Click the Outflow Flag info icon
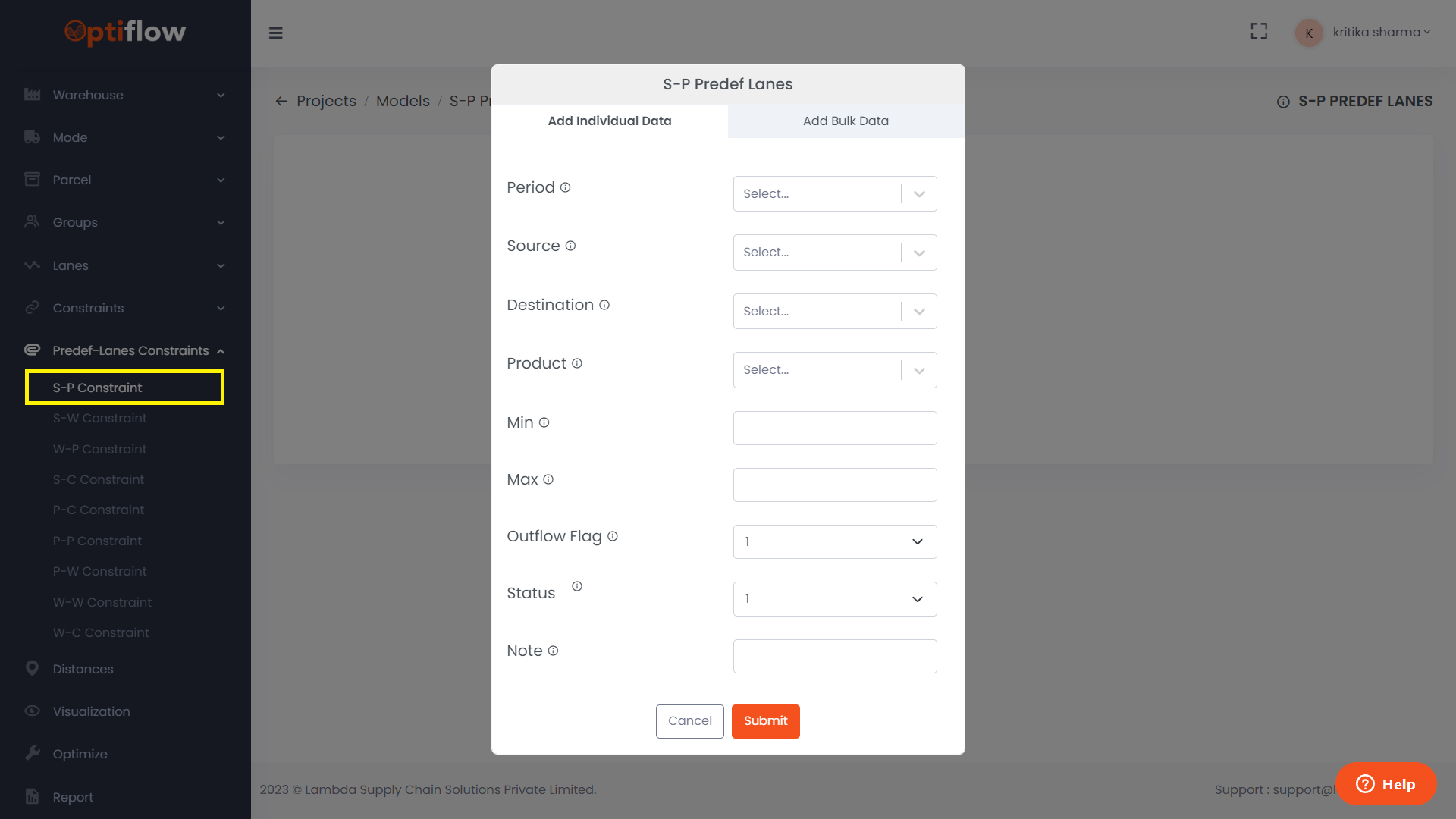 point(613,536)
